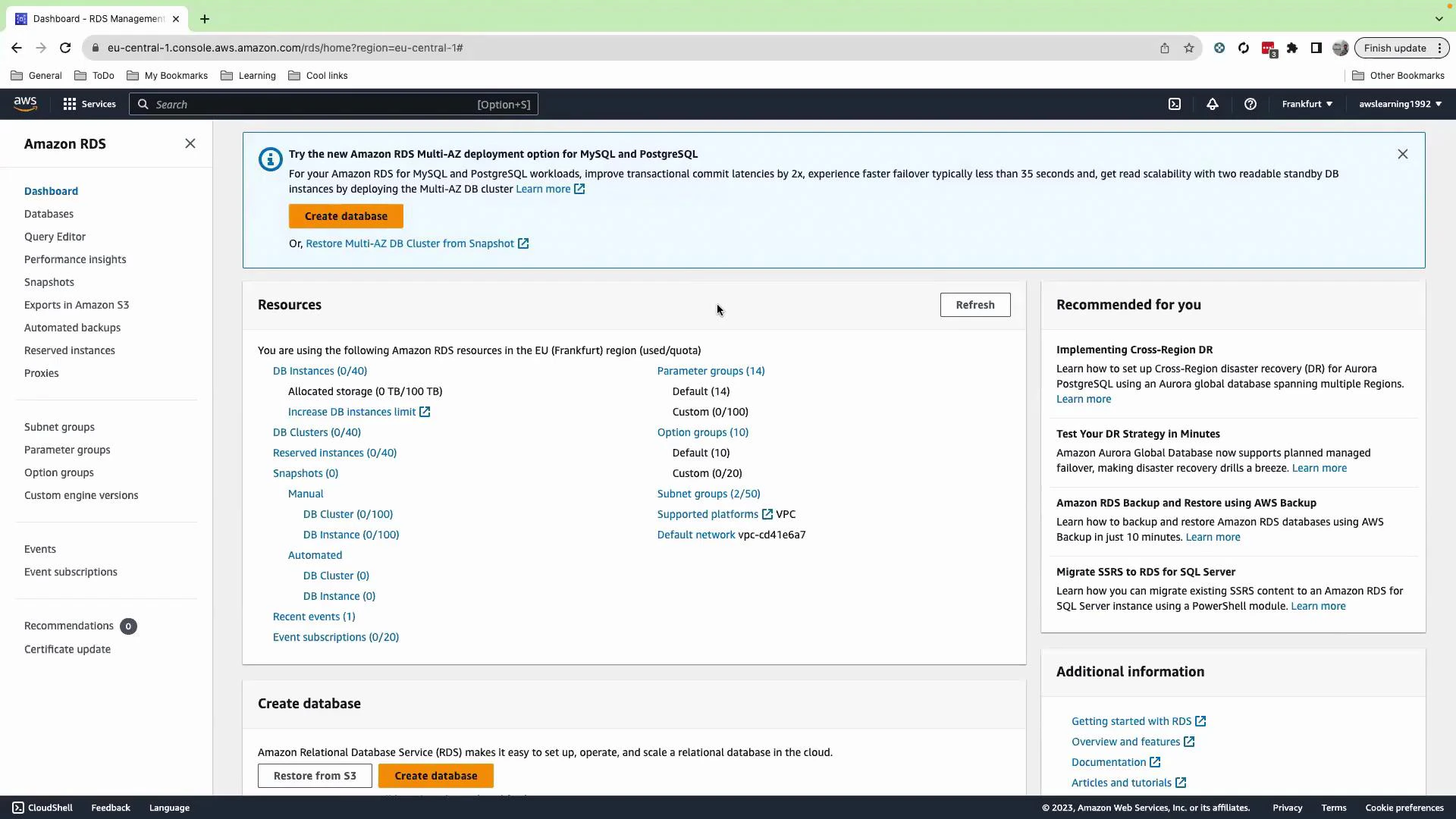This screenshot has height=819, width=1456.
Task: Select Automated backups in sidebar
Action: tap(72, 328)
